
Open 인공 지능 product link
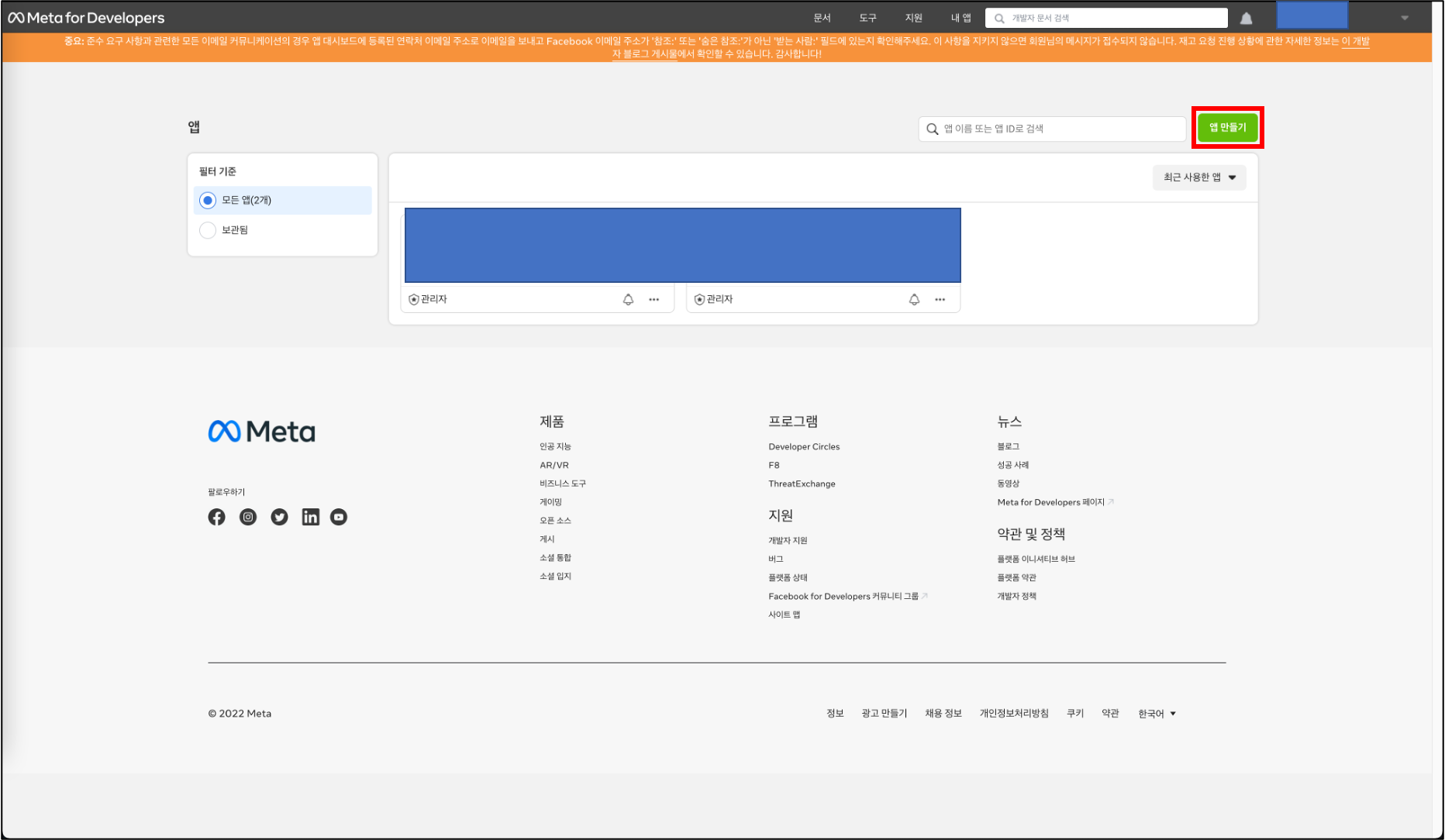pyautogui.click(x=555, y=446)
